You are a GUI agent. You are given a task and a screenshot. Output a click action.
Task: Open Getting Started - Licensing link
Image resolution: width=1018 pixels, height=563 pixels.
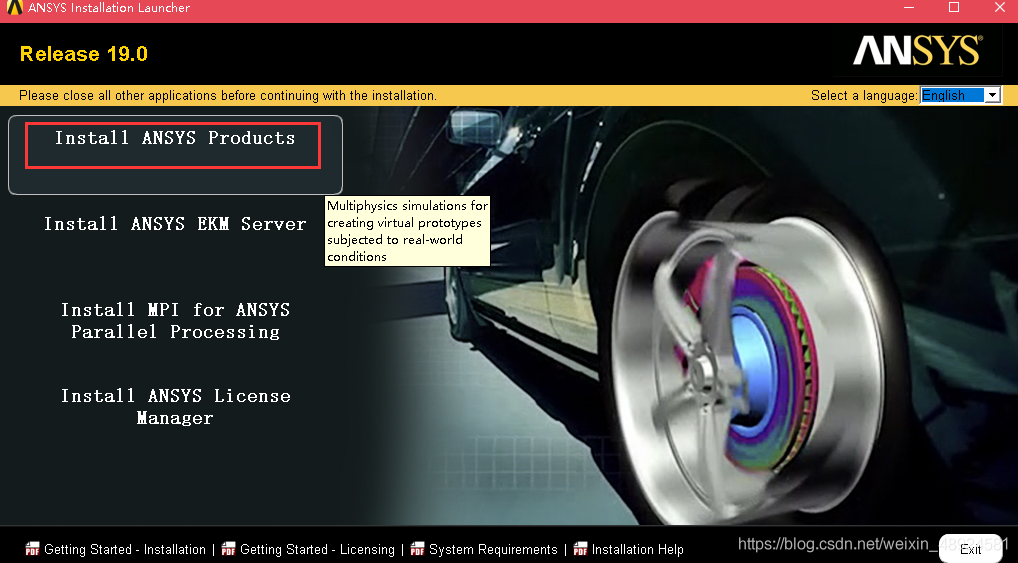[x=317, y=549]
